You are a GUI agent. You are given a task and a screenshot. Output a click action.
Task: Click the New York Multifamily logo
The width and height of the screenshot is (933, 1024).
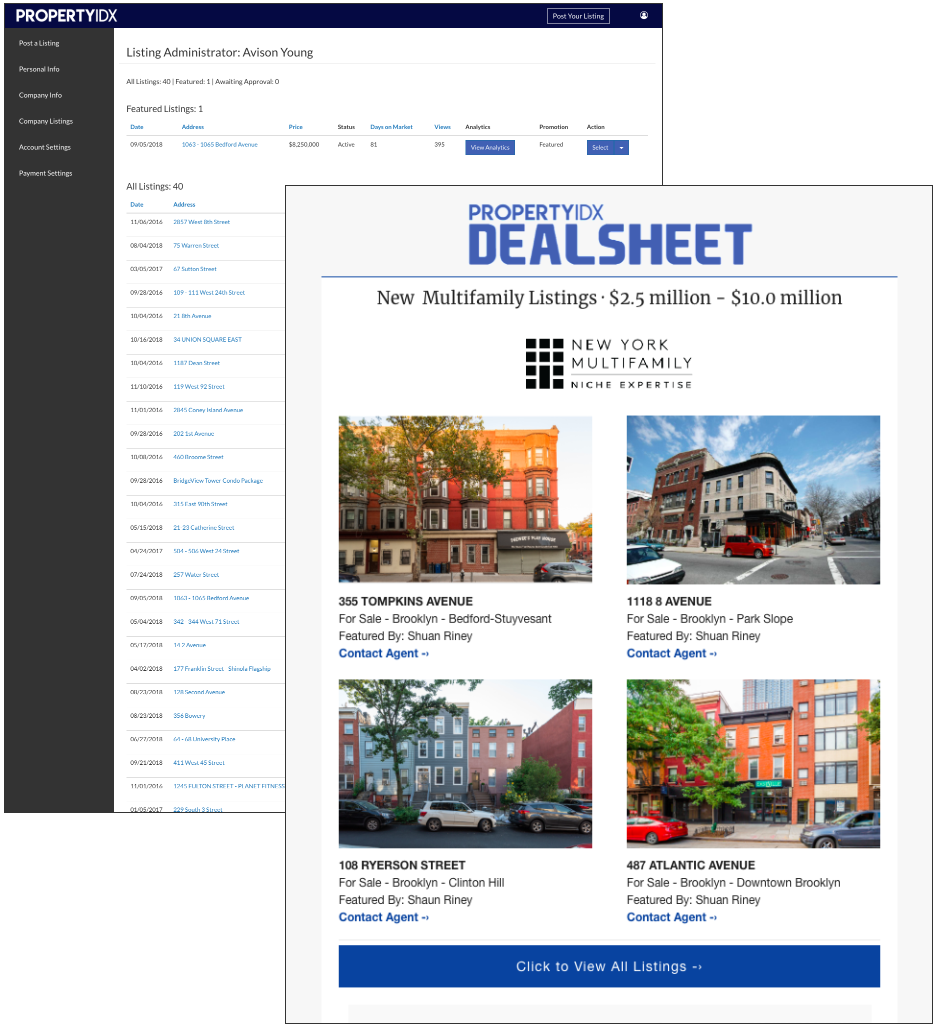coord(609,364)
